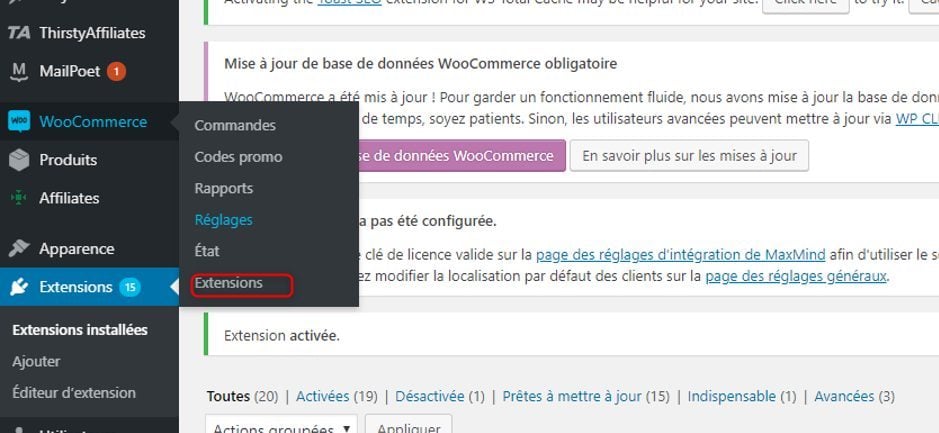The height and width of the screenshot is (433, 939).
Task: Open MaxMind integration settings page link
Action: tap(680, 255)
